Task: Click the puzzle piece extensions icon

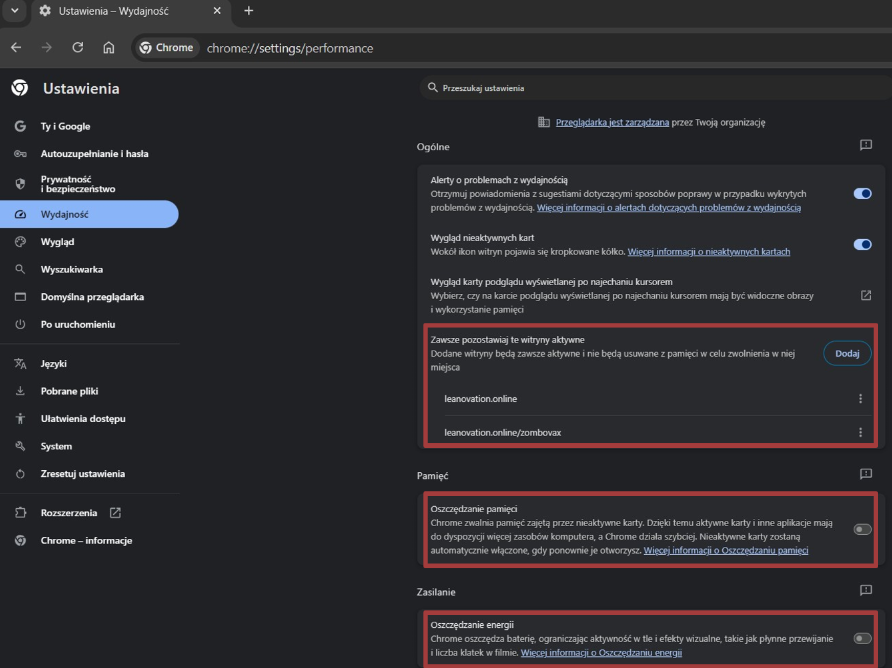Action: pos(20,513)
